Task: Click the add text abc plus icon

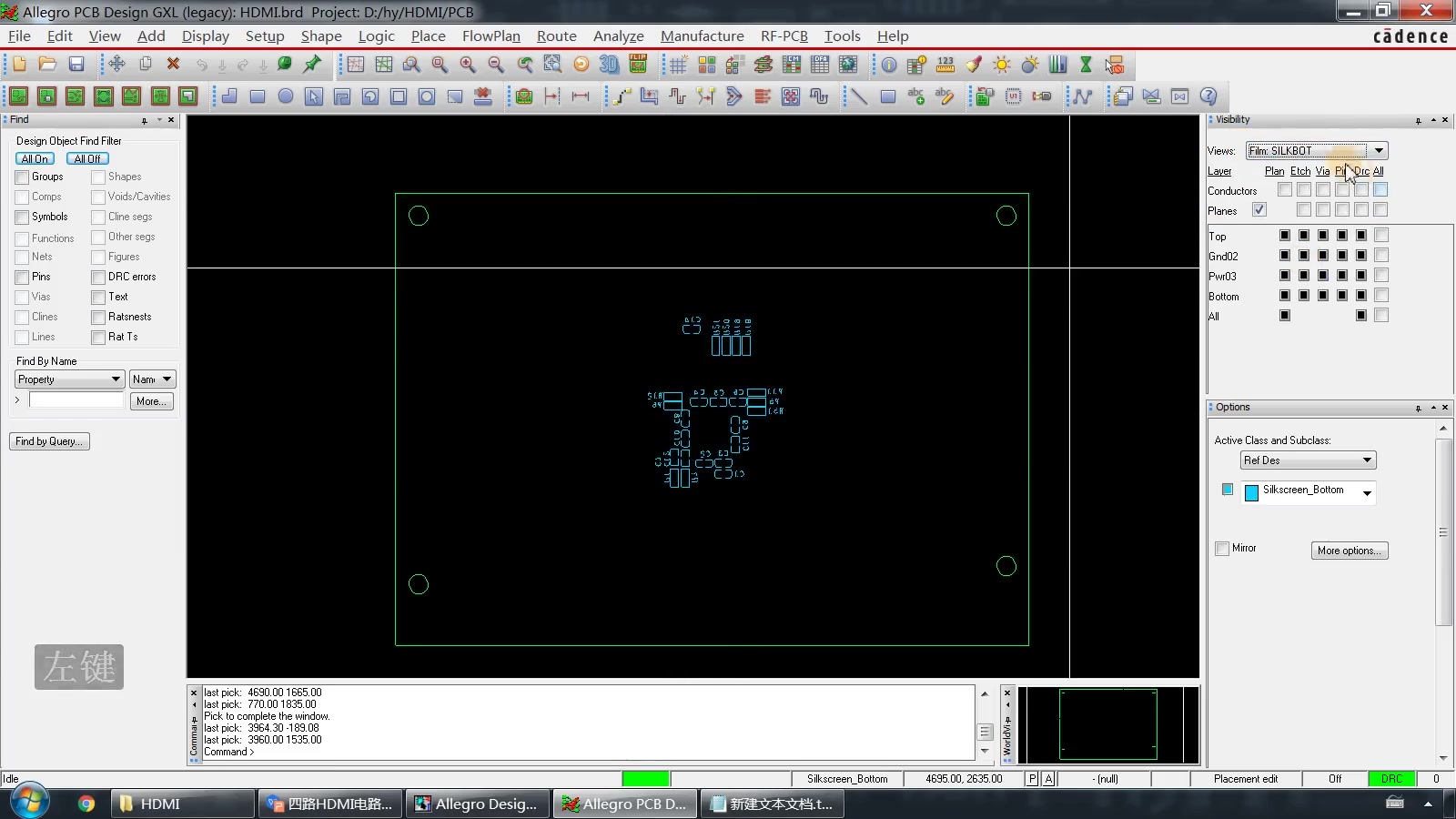Action: 916,96
